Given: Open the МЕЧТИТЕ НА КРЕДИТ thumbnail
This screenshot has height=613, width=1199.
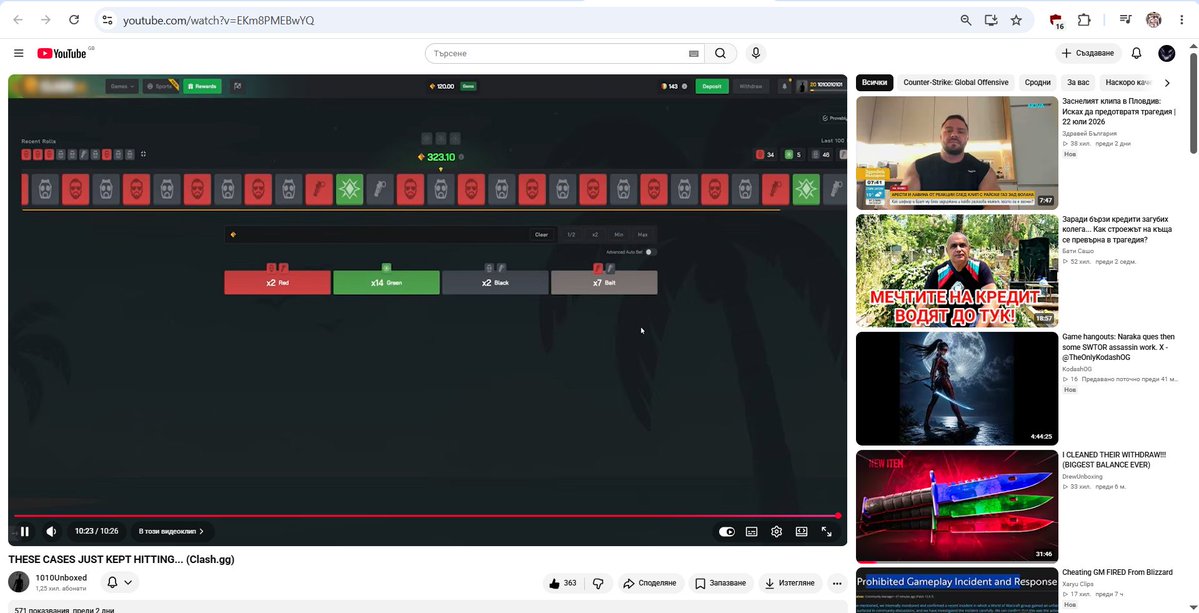Looking at the screenshot, I should pyautogui.click(x=957, y=271).
